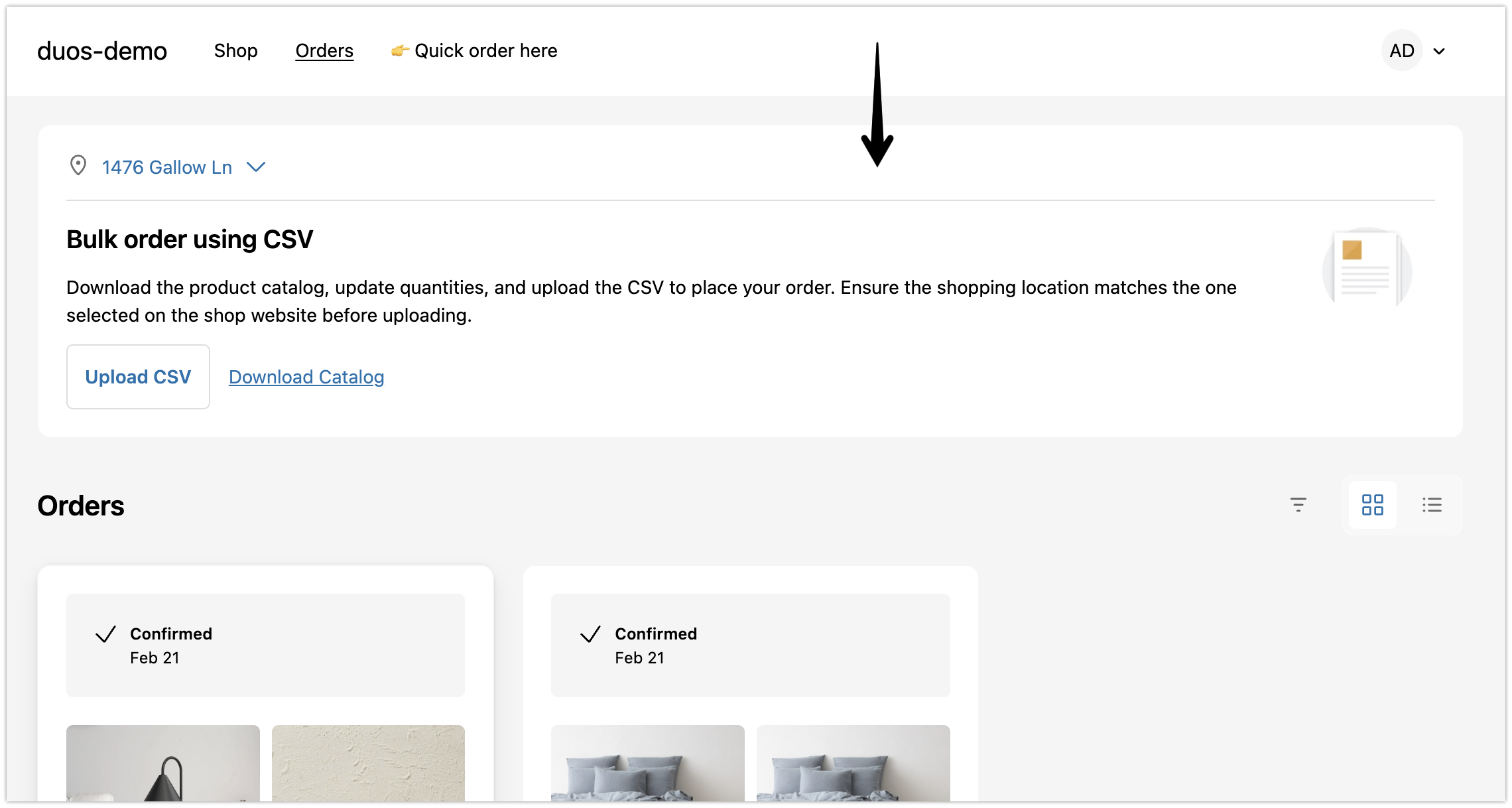The height and width of the screenshot is (808, 1512).
Task: Click the pointing hand emoji icon
Action: (x=399, y=50)
